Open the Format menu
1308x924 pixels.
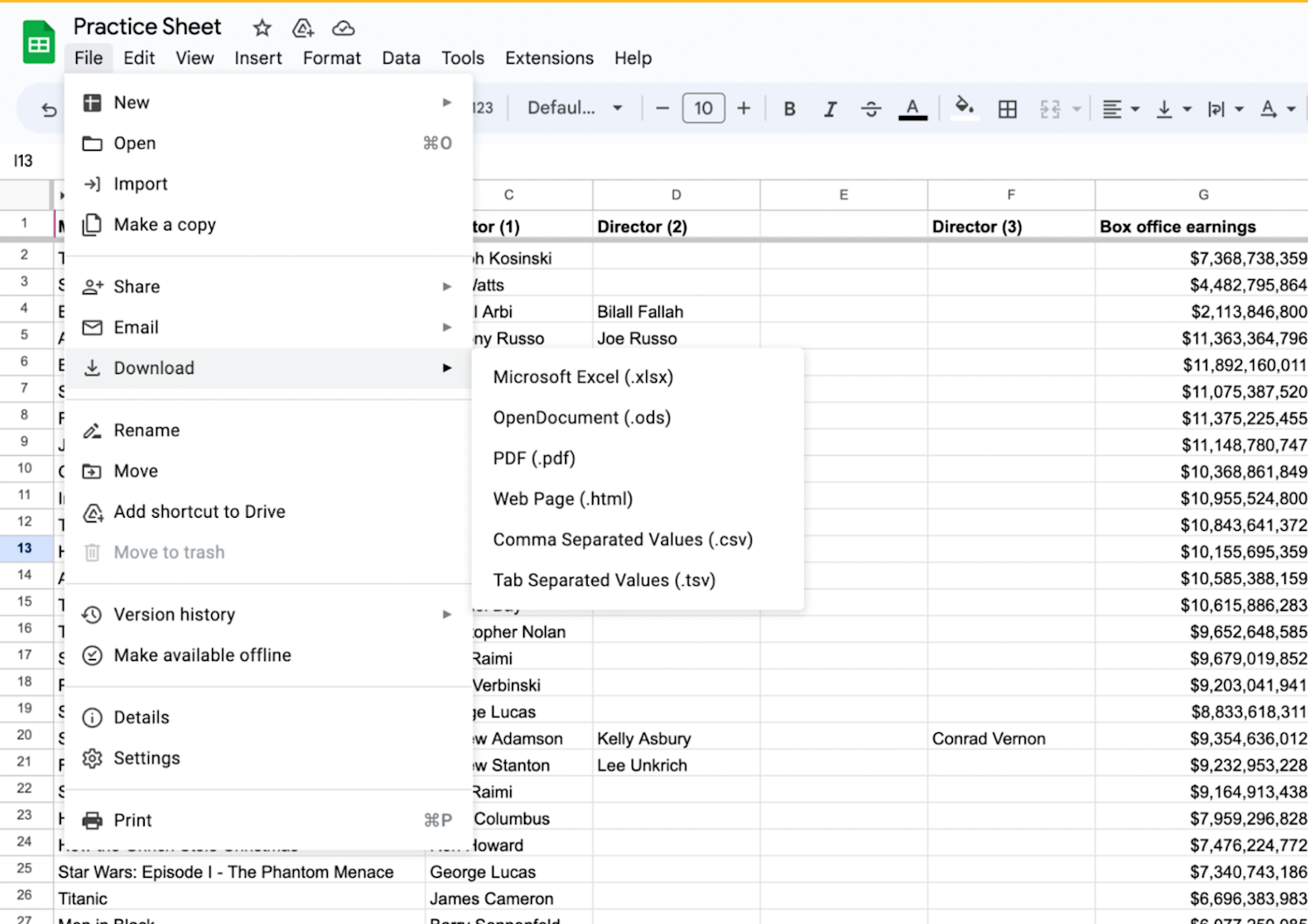coord(331,58)
